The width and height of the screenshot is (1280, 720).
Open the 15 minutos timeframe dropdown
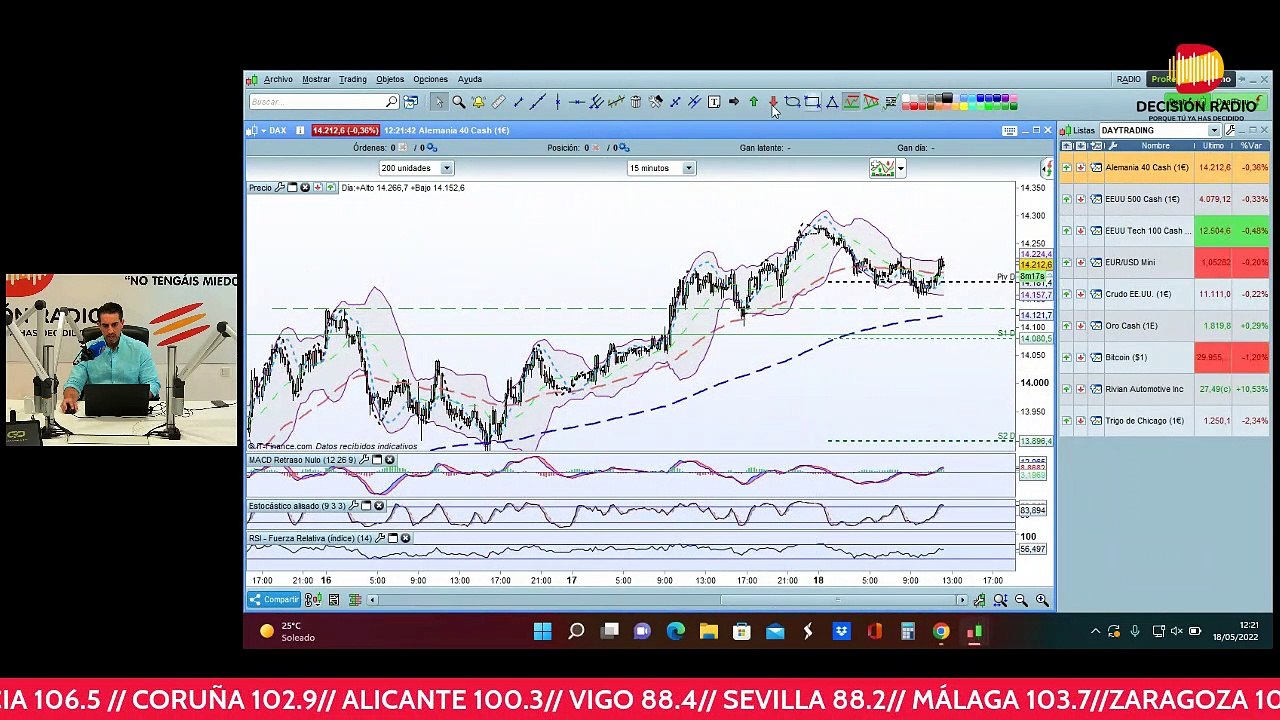pyautogui.click(x=661, y=168)
